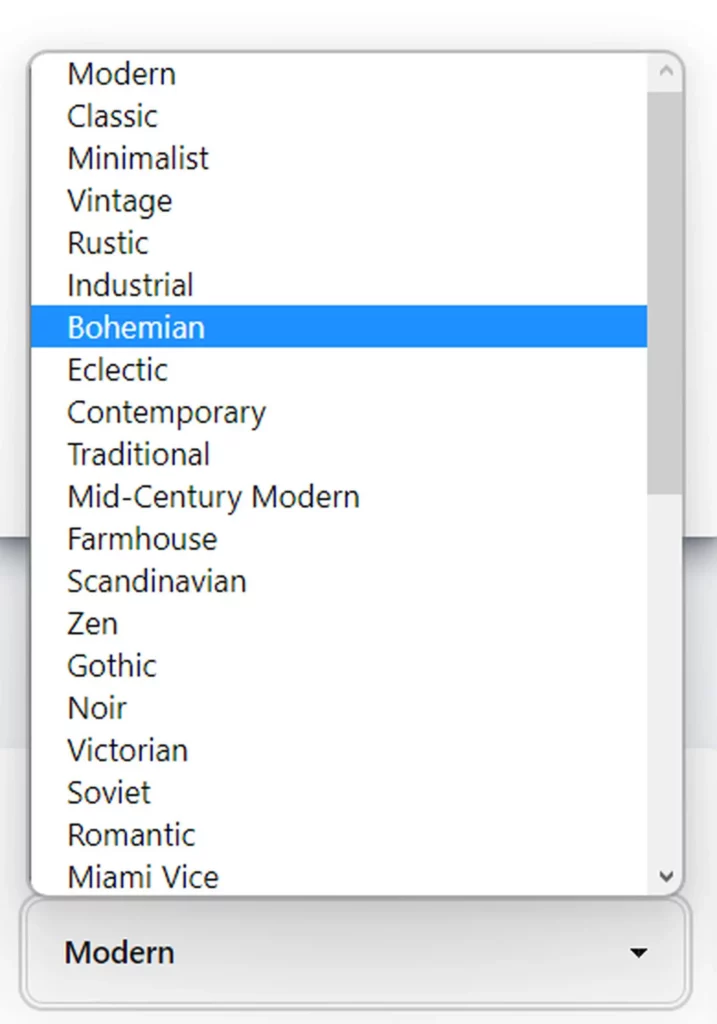Pick Miami Vice from the list
The image size is (717, 1024).
click(x=142, y=877)
